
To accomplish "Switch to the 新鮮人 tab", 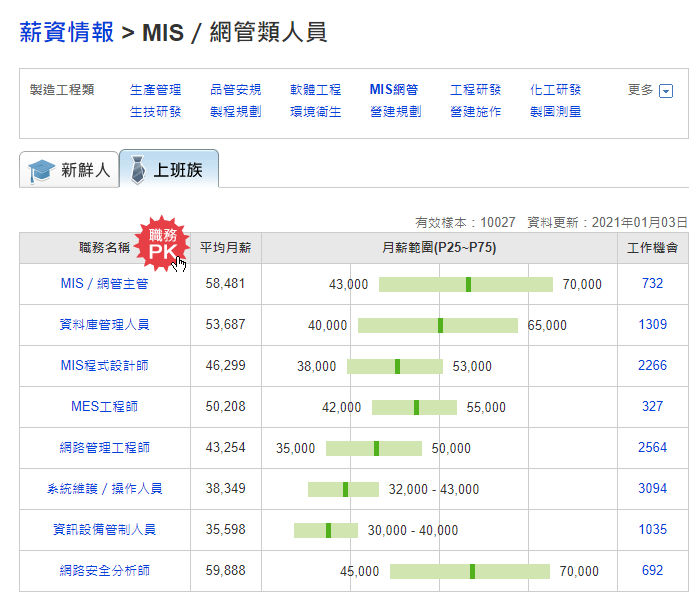I will pos(69,170).
